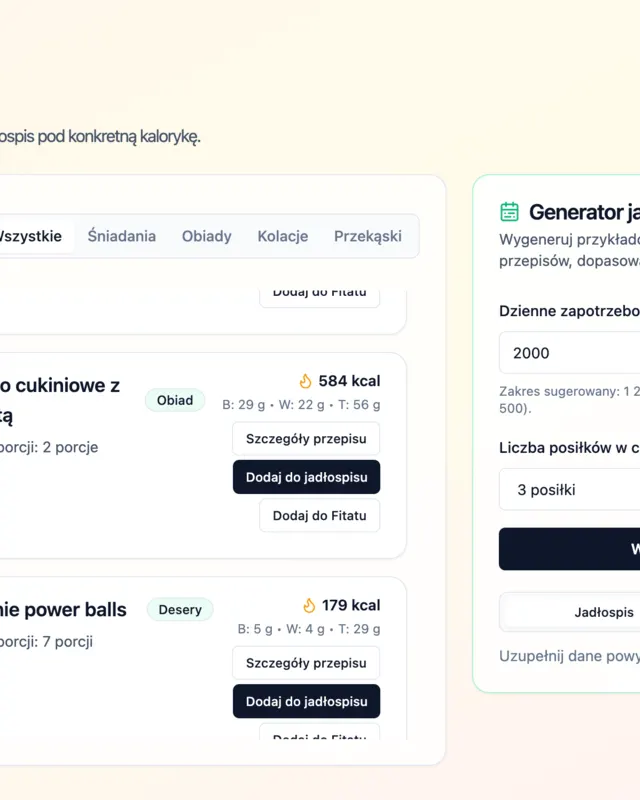640x800 pixels.
Task: Select the Wszystkie filter tab
Action: [x=32, y=236]
